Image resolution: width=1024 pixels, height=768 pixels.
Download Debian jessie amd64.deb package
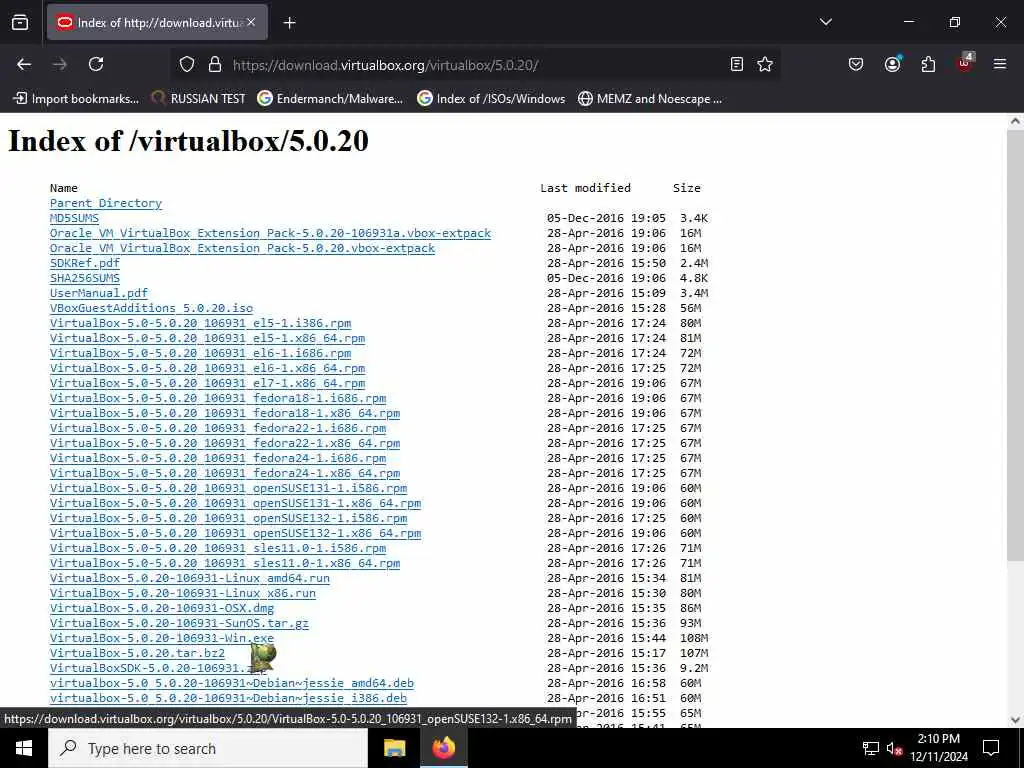coord(232,684)
